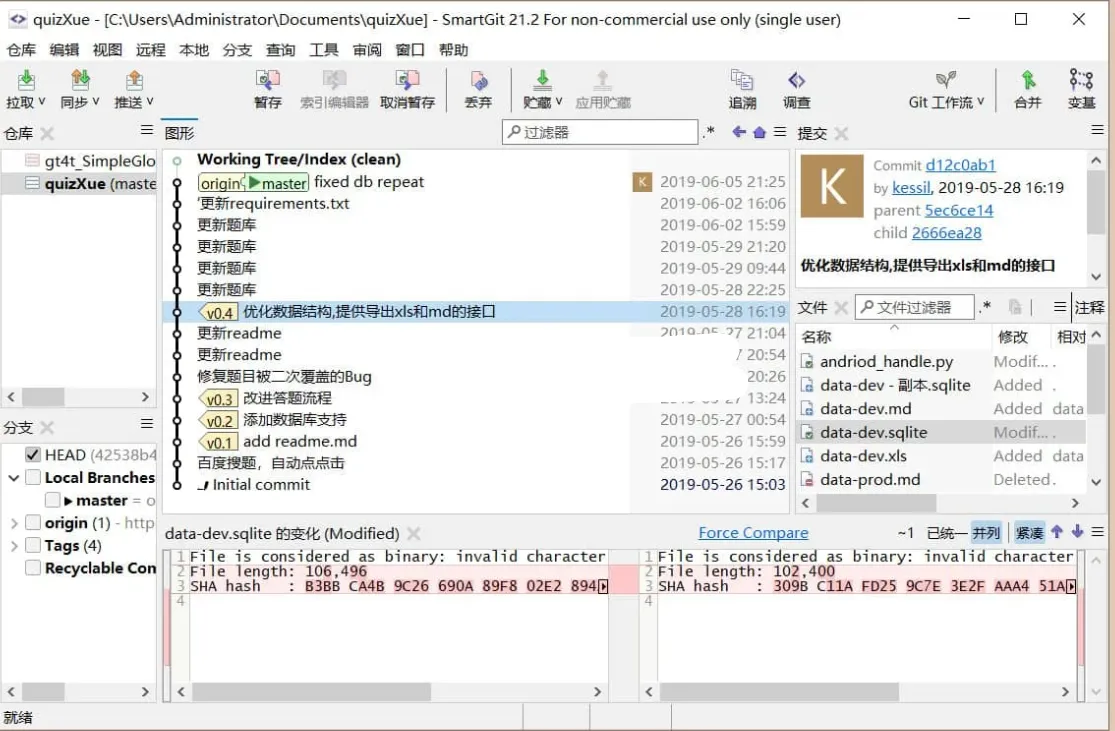Open parent commit link 5ec6ce14
Viewport: 1115px width, 731px height.
(x=957, y=210)
